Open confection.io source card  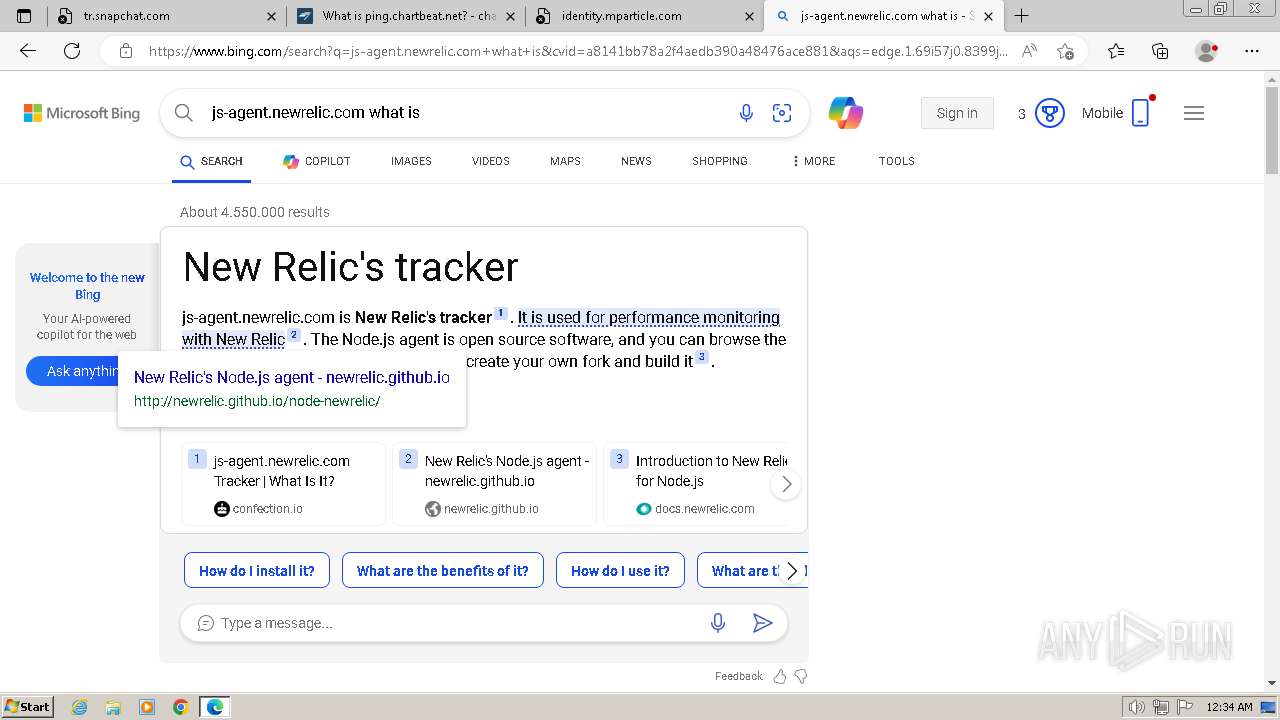(284, 484)
